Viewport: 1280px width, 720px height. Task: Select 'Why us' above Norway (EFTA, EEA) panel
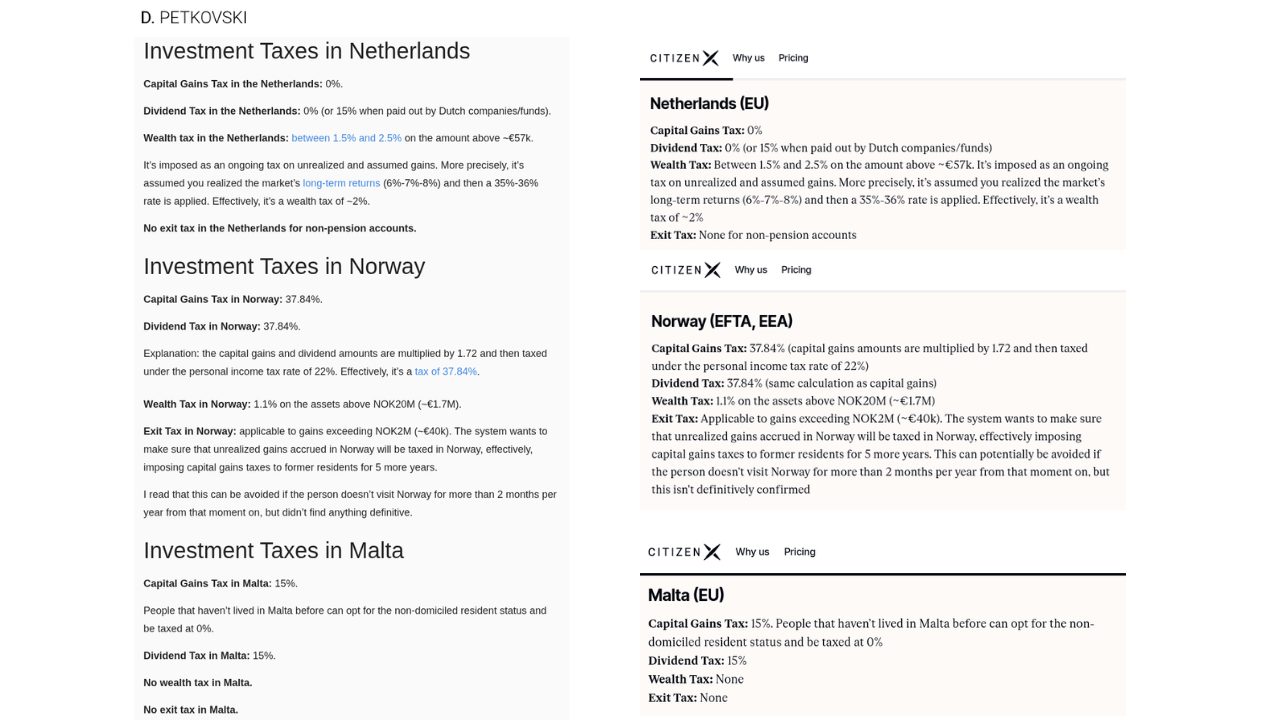tap(751, 270)
